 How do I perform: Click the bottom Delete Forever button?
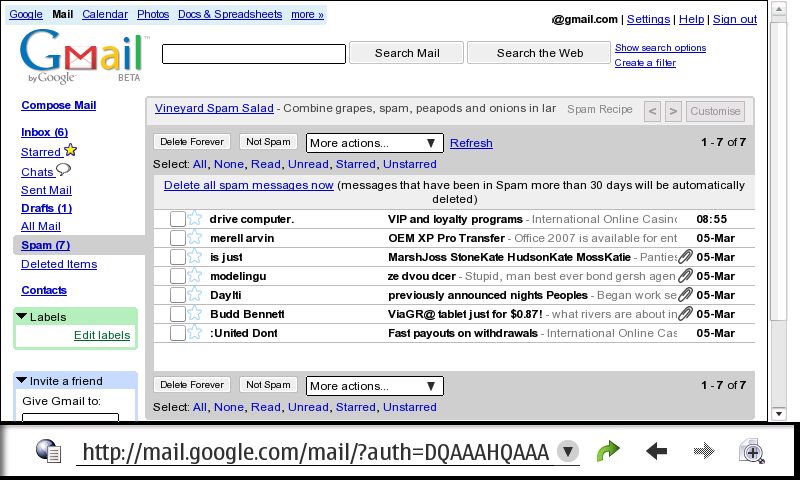click(192, 385)
